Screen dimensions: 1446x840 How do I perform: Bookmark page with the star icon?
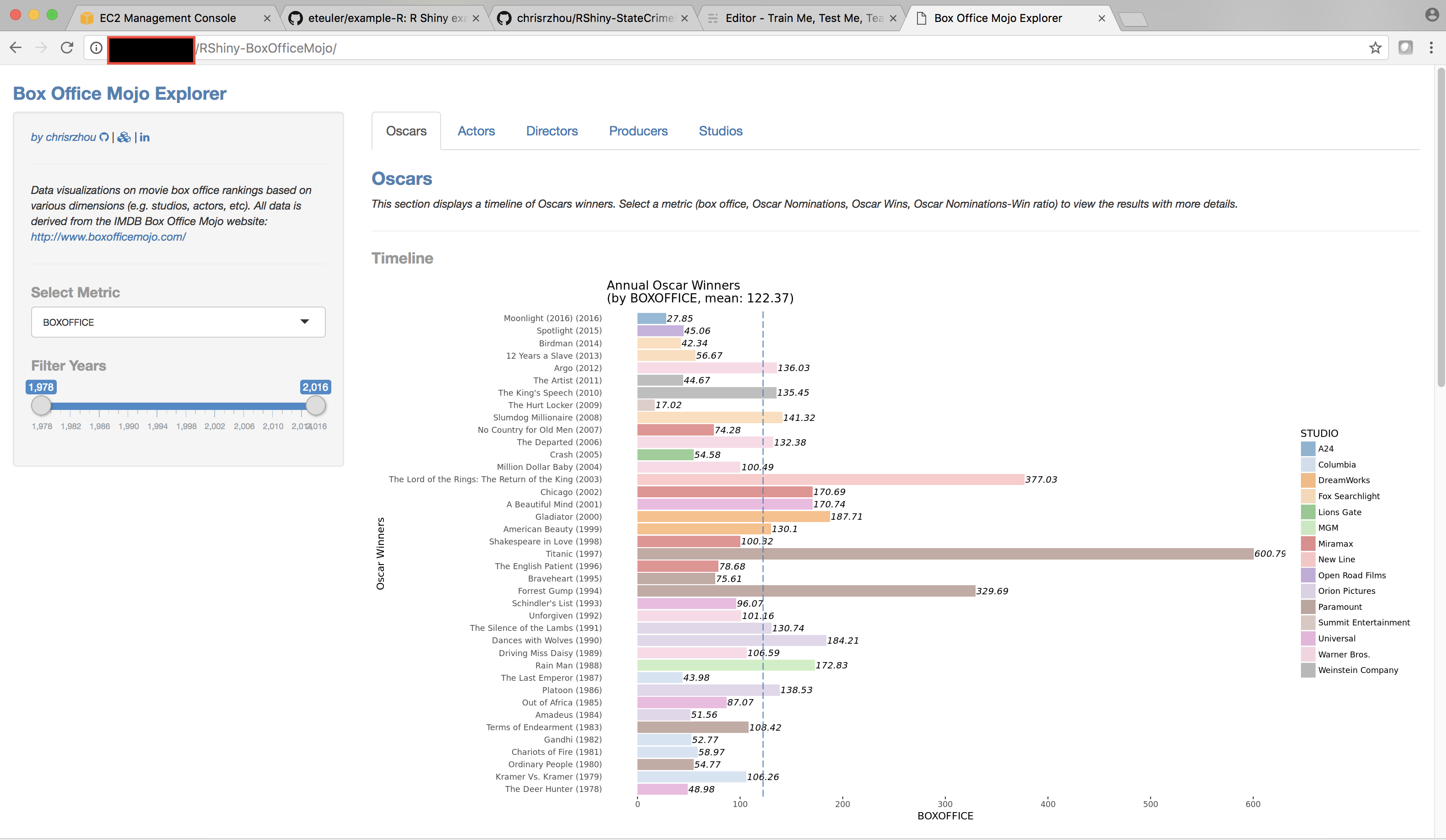[x=1375, y=48]
